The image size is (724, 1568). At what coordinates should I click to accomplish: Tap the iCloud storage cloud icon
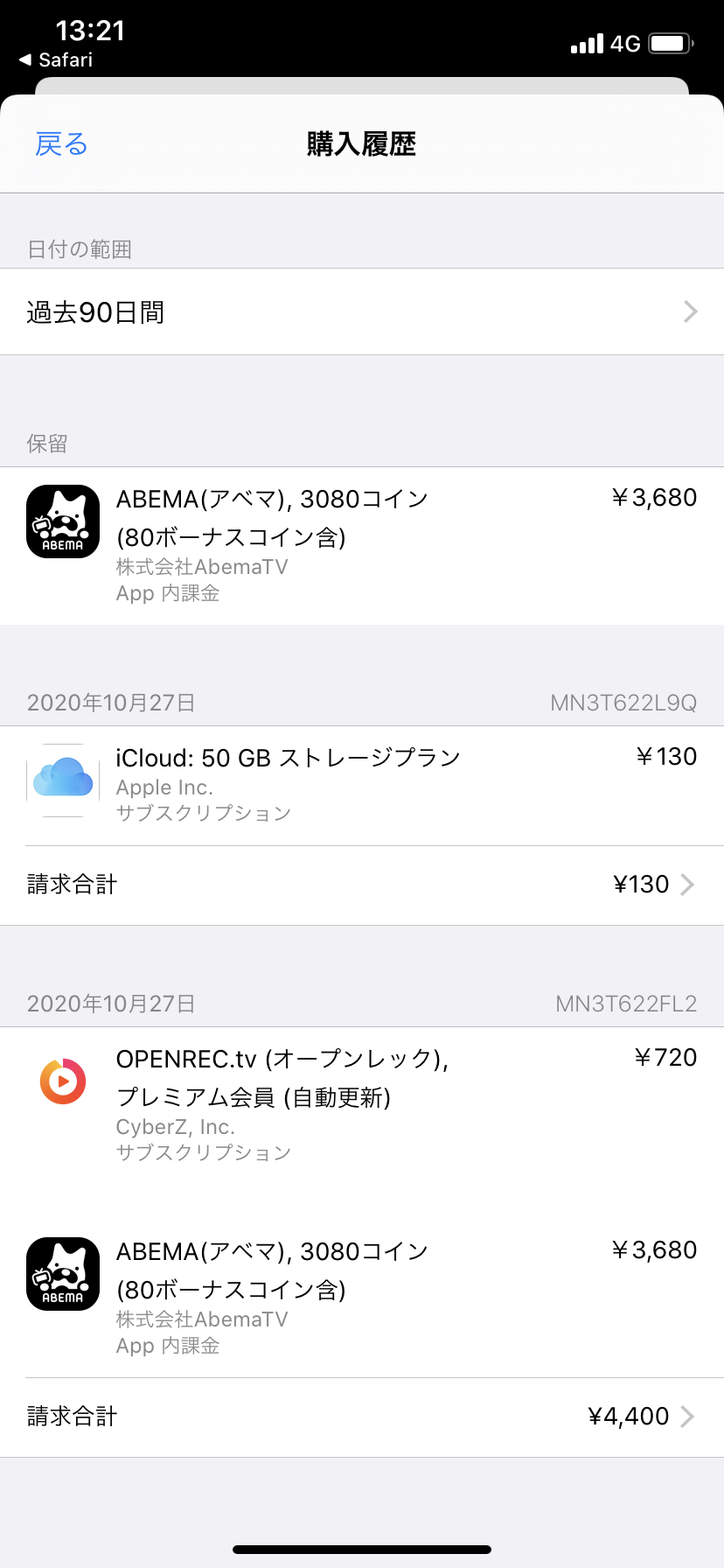[63, 780]
